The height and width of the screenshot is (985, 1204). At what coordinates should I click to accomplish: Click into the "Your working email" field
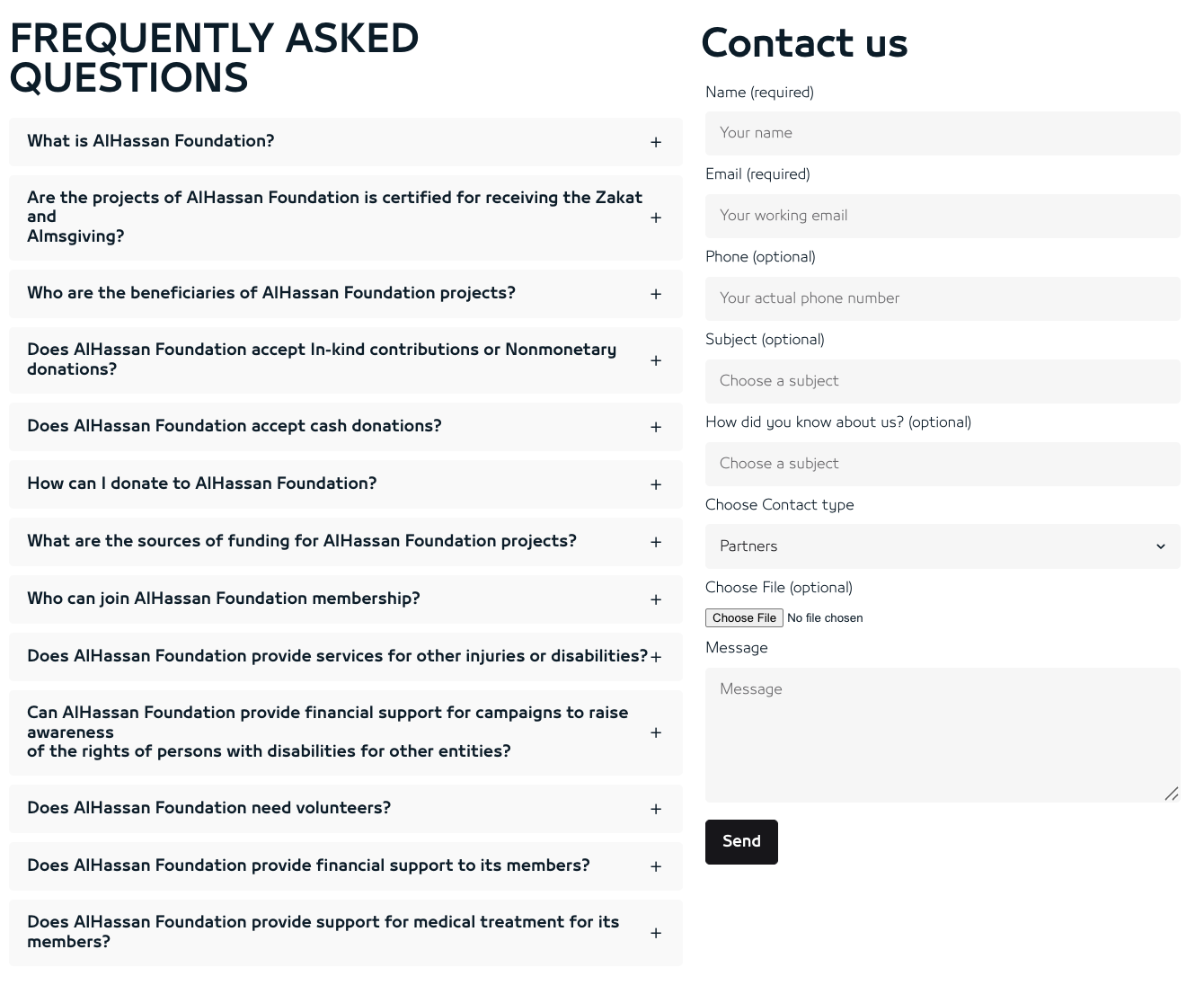943,216
